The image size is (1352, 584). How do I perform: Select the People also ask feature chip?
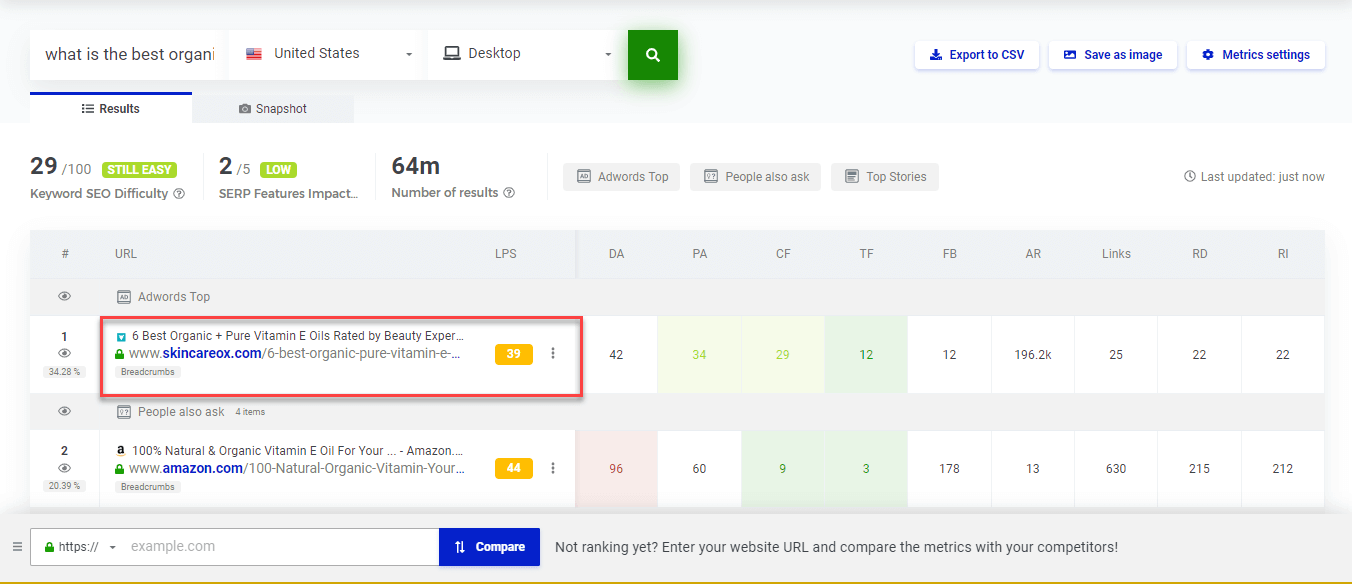click(x=756, y=177)
